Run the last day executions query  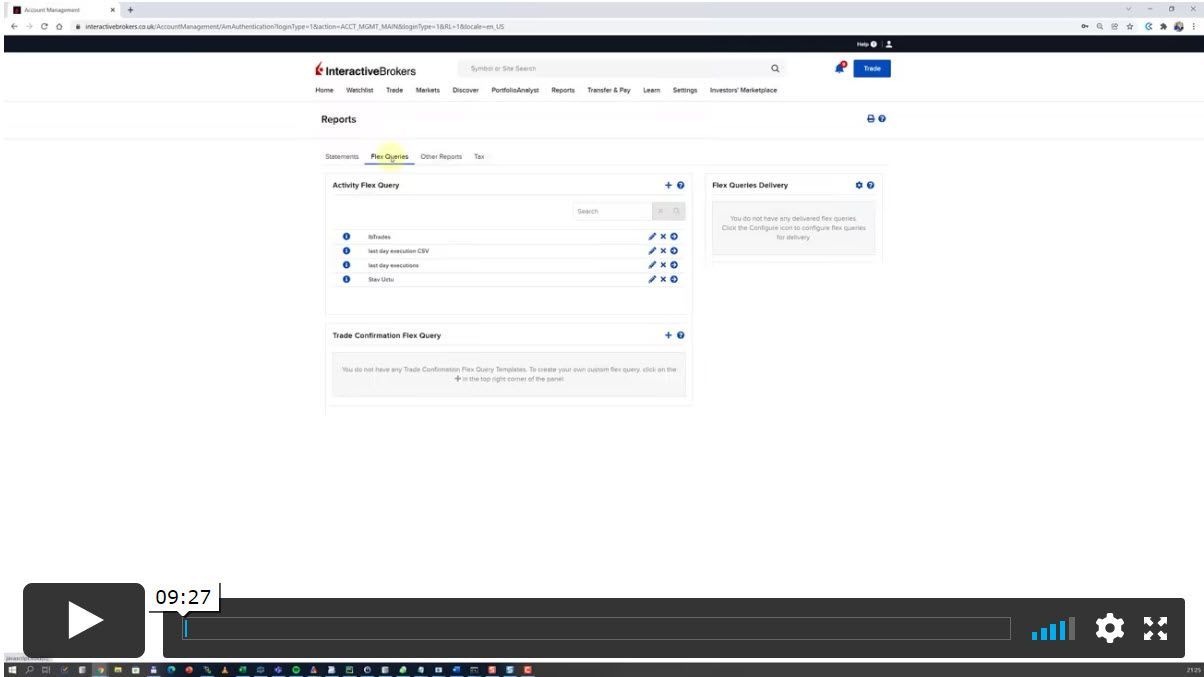point(674,265)
